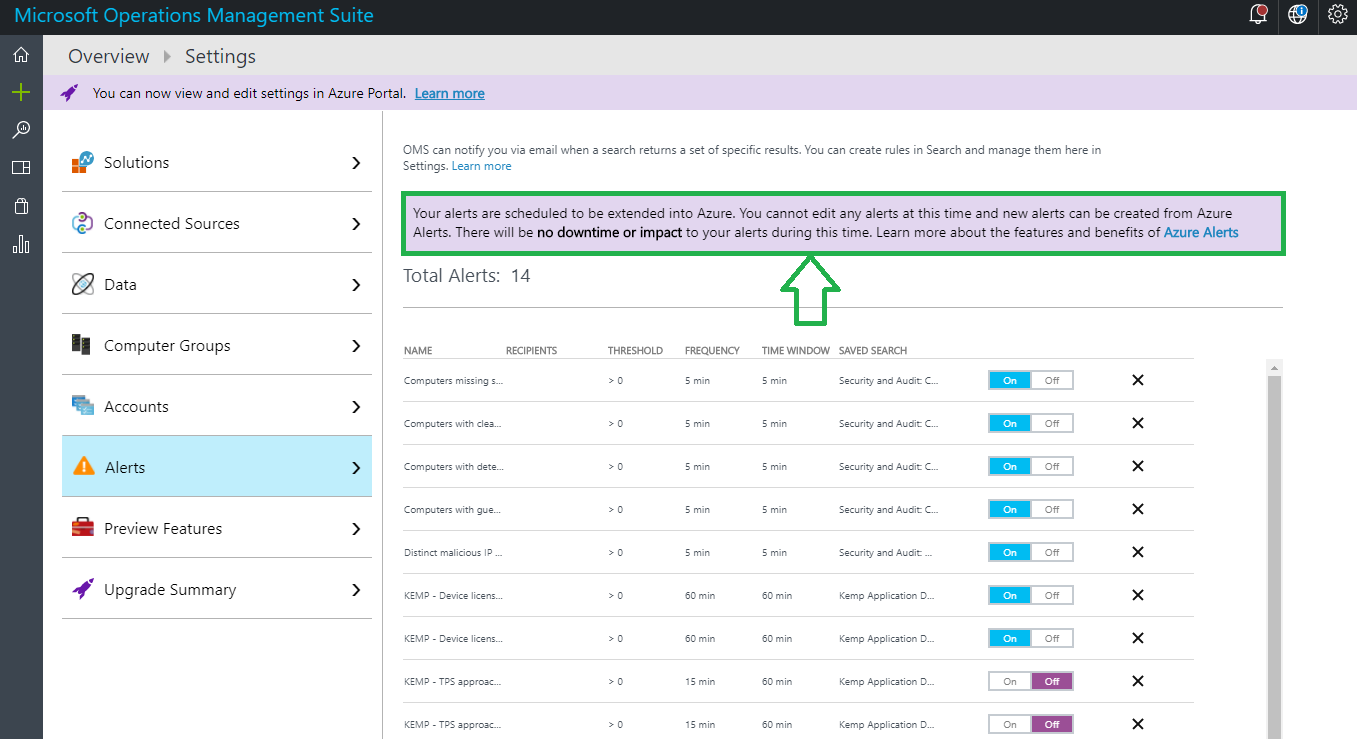Follow Learn more link under OMS notification text
This screenshot has height=739, width=1357.
(481, 166)
